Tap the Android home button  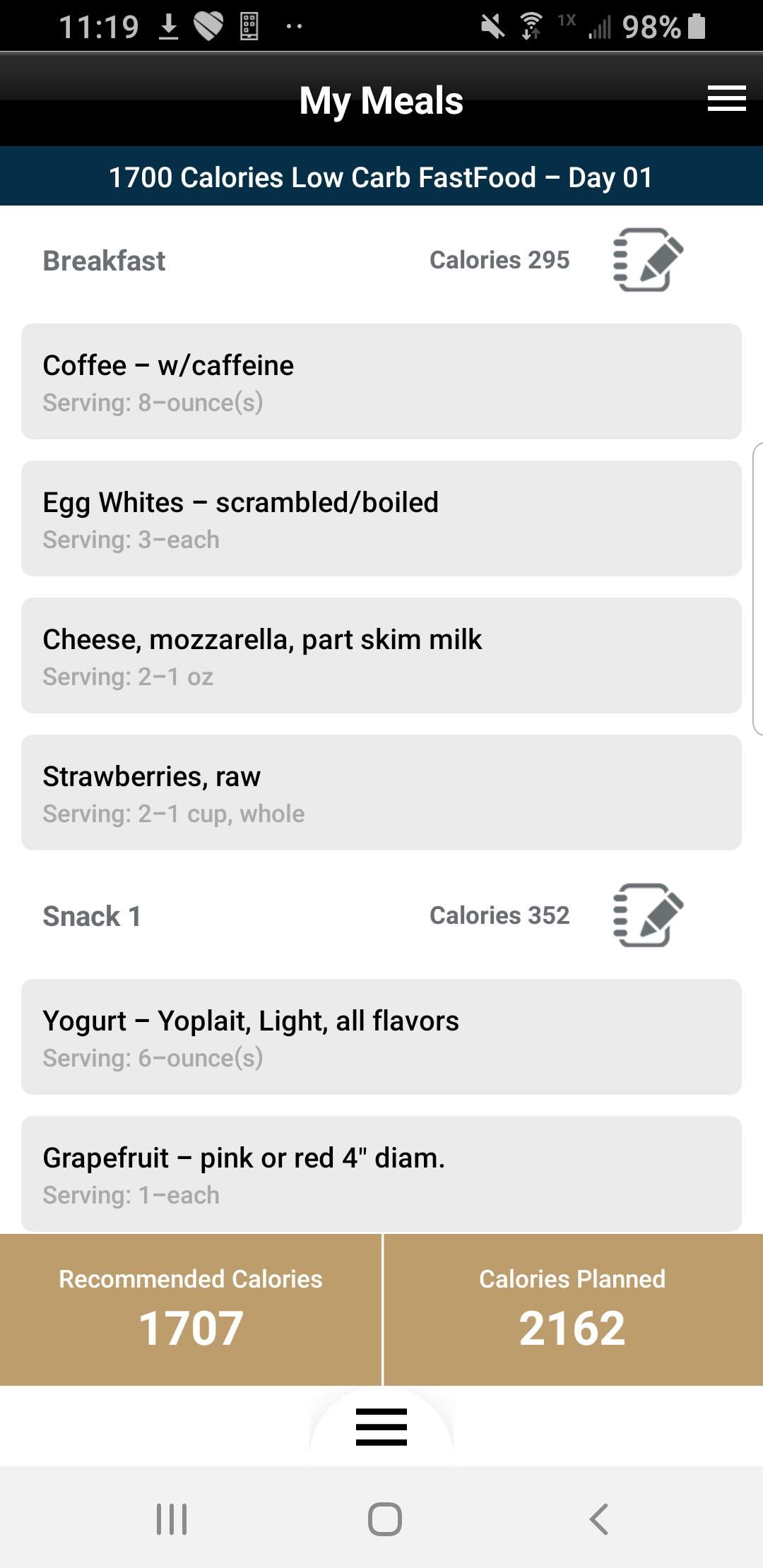click(385, 1519)
